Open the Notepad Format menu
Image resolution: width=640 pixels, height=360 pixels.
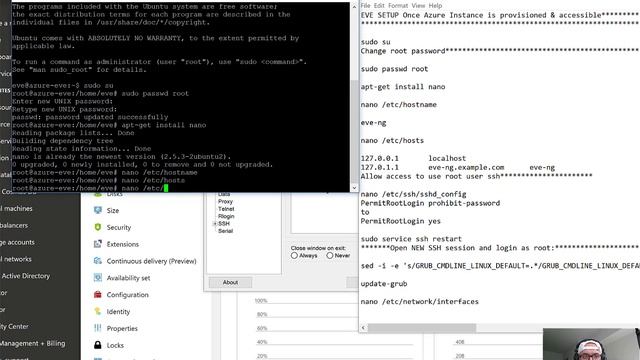coord(398,5)
